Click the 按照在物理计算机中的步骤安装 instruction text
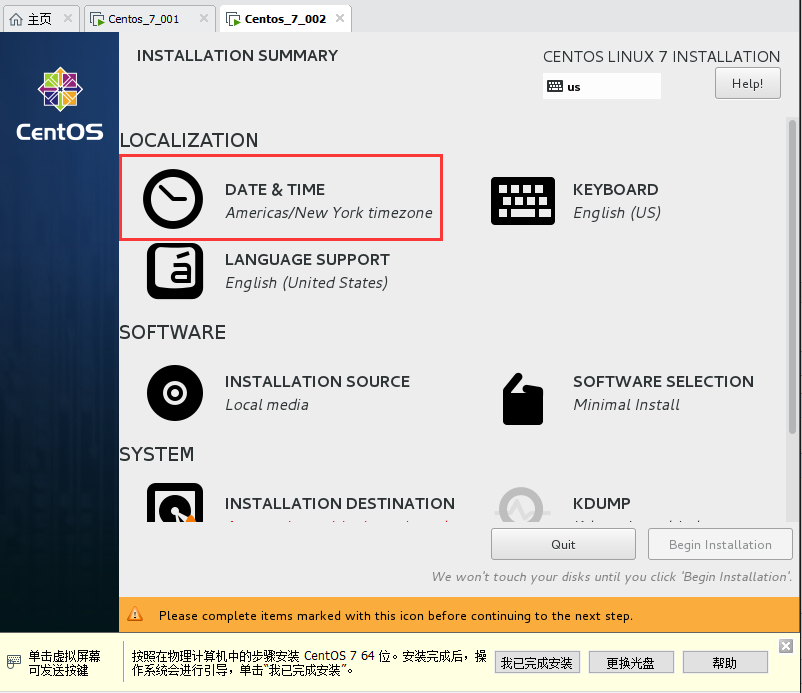 (309, 663)
